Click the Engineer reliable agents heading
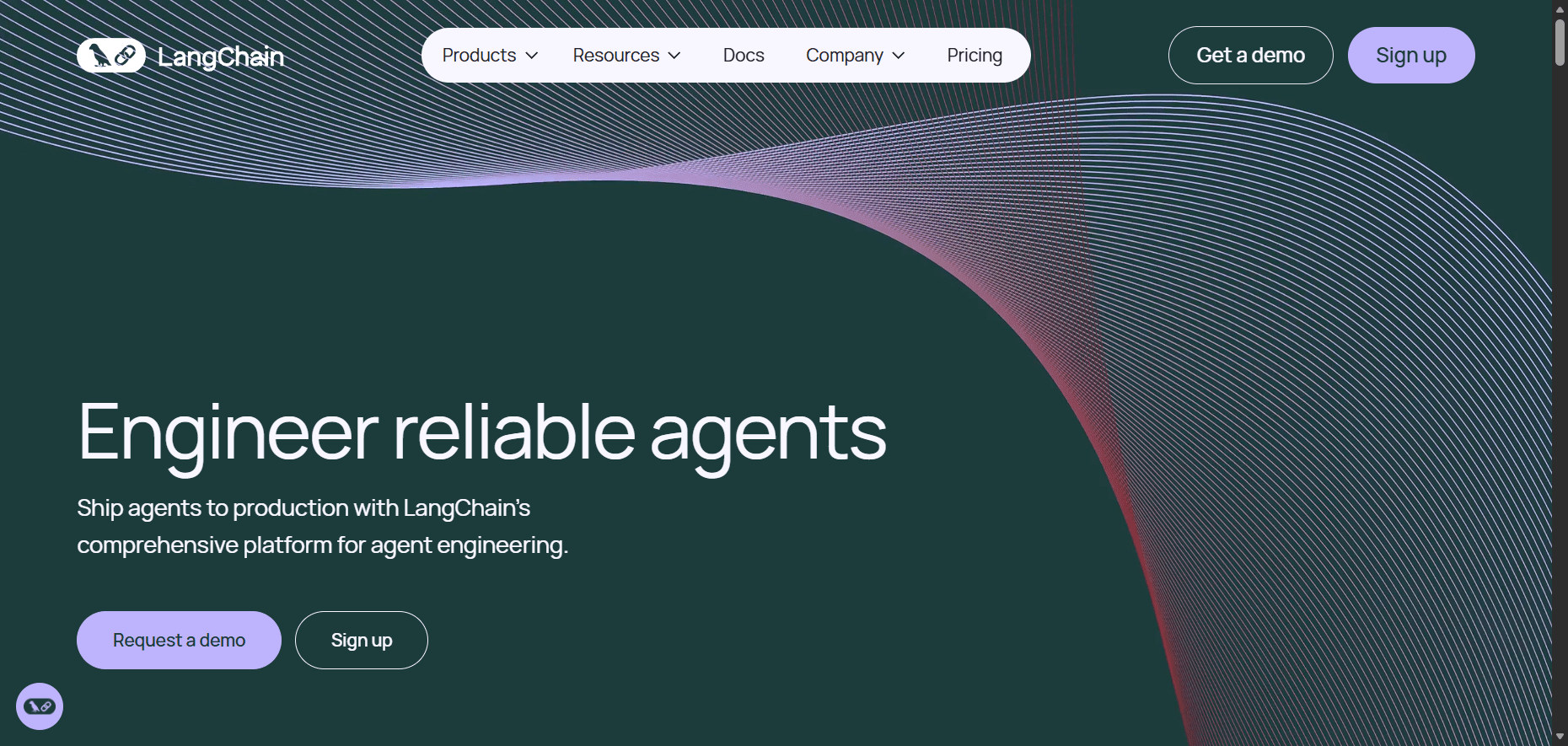 click(x=481, y=432)
